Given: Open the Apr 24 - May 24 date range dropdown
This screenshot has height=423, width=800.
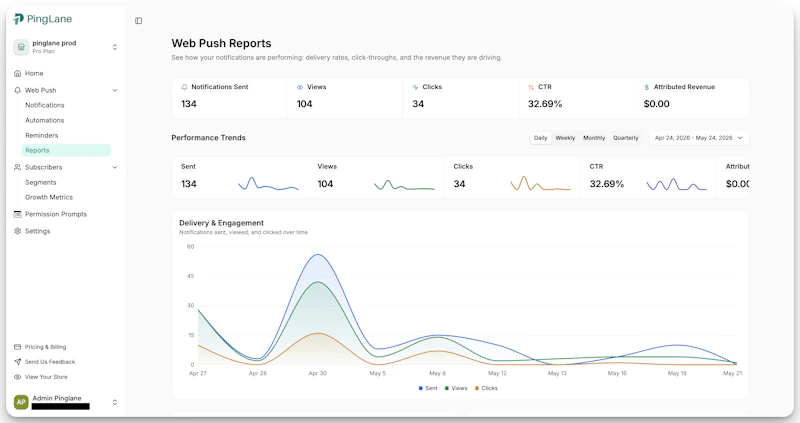Looking at the screenshot, I should pos(698,138).
